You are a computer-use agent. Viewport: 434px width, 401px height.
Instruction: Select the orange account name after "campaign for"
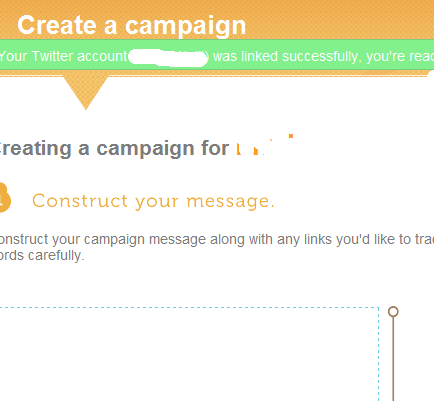254,148
